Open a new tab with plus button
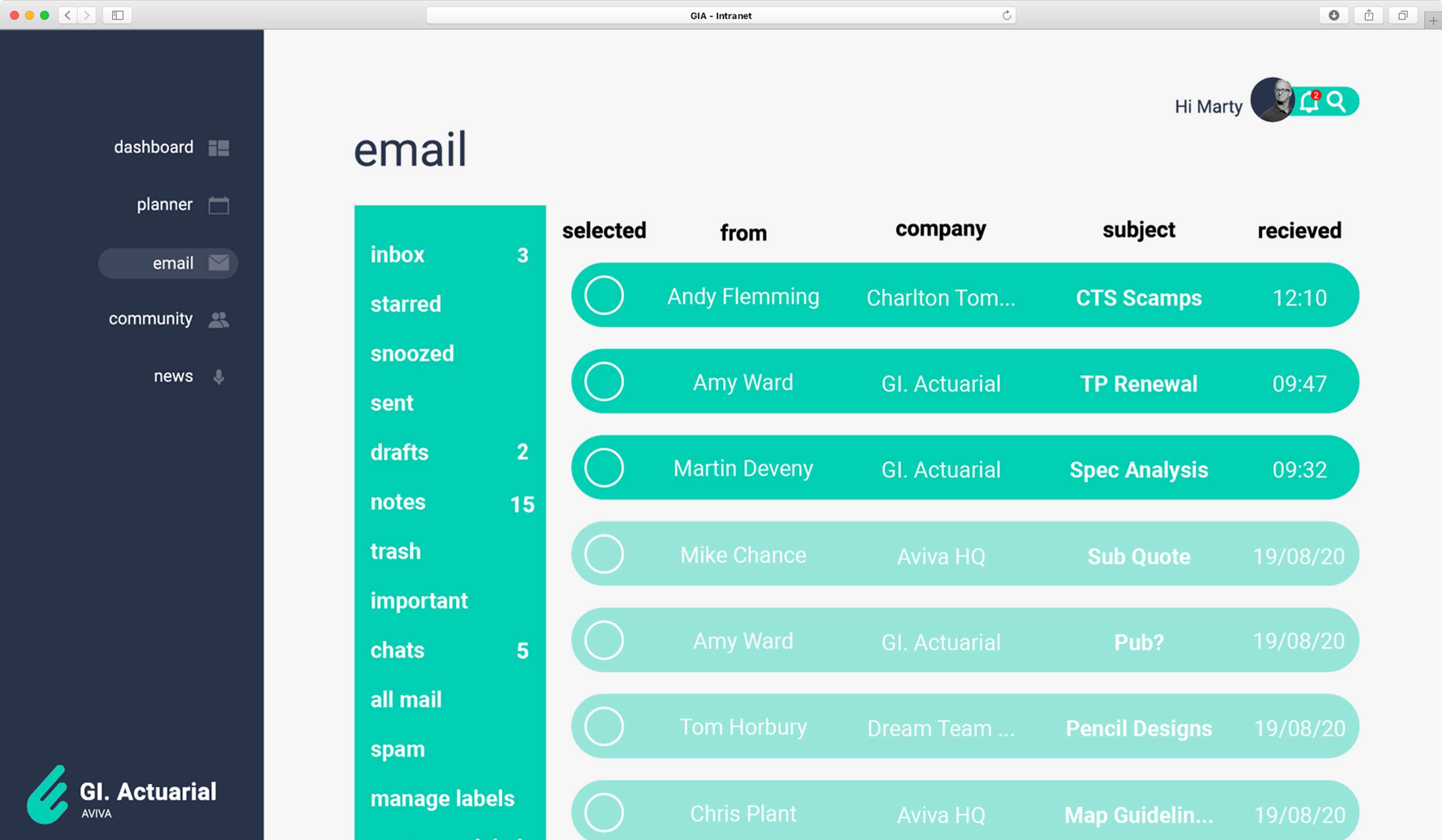The image size is (1442, 840). click(x=1433, y=21)
